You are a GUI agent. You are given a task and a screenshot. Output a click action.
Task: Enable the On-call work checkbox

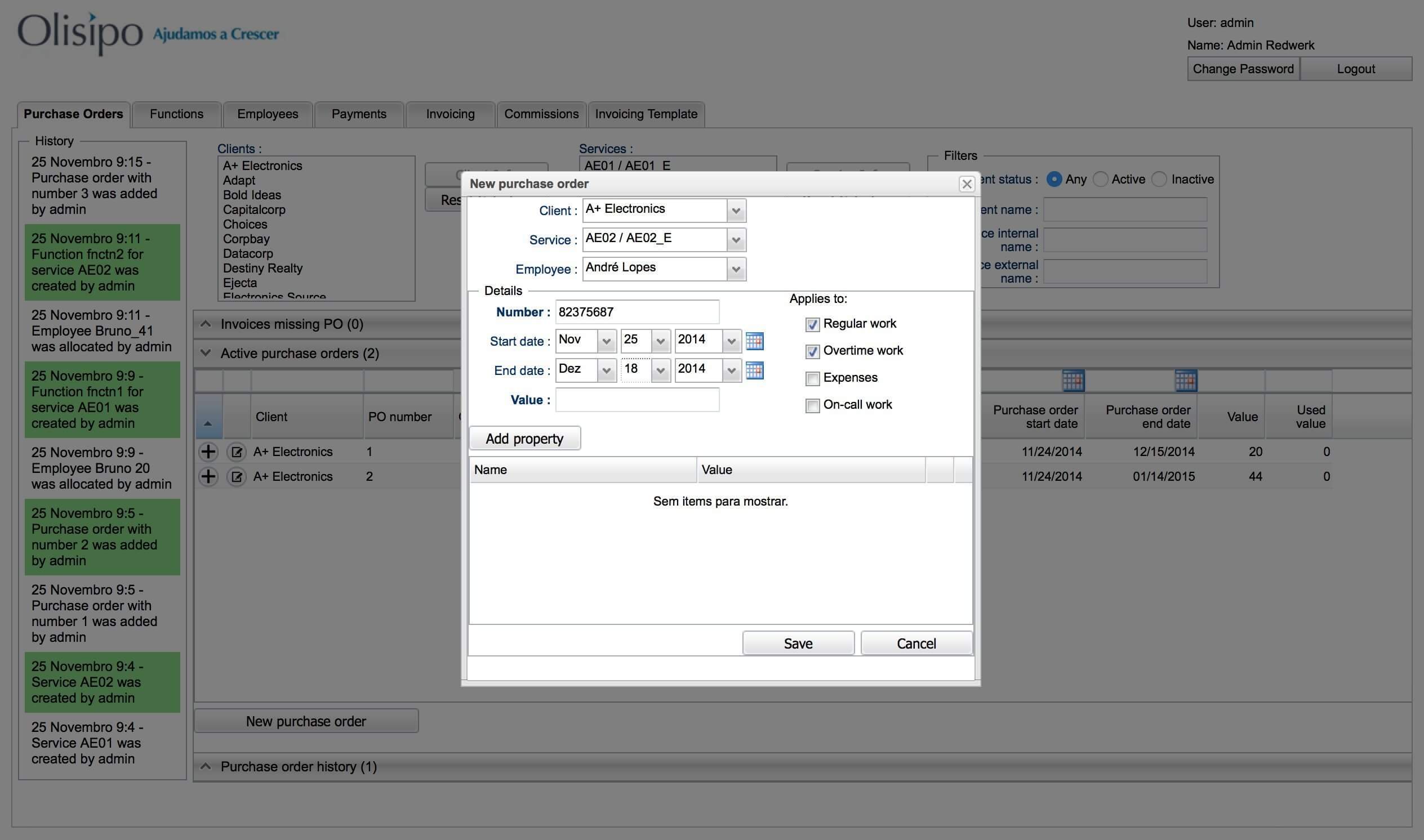(812, 406)
